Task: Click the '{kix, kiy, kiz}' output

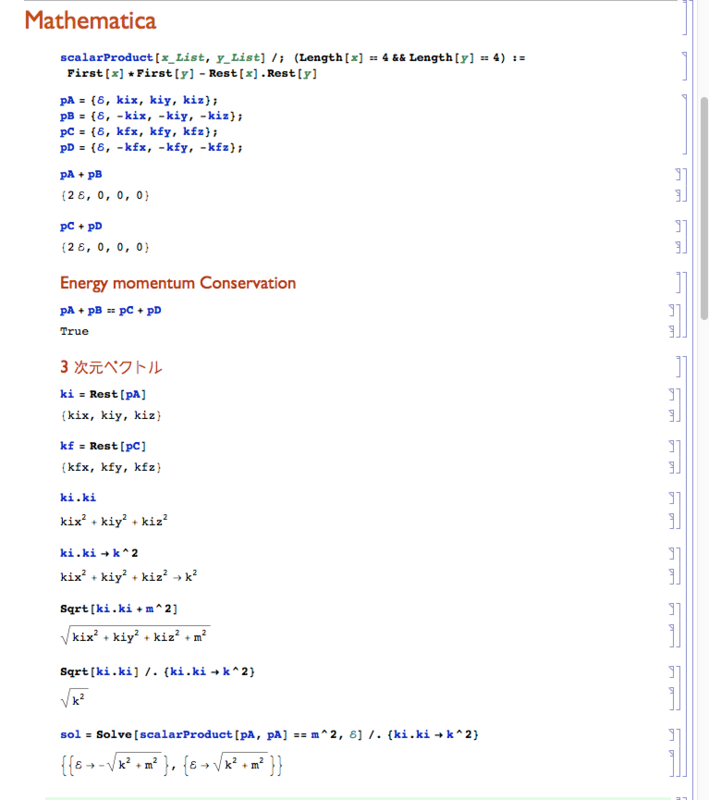Action: tap(111, 415)
